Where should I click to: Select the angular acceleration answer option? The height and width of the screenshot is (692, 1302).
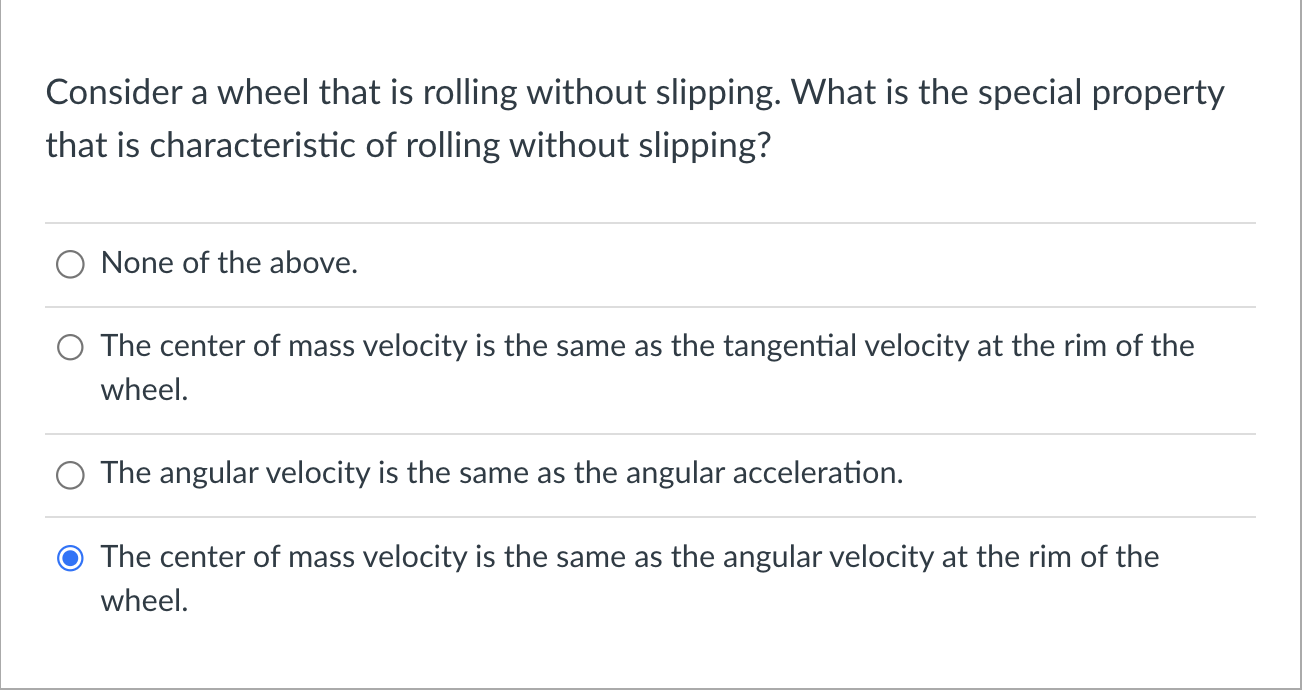tap(70, 474)
